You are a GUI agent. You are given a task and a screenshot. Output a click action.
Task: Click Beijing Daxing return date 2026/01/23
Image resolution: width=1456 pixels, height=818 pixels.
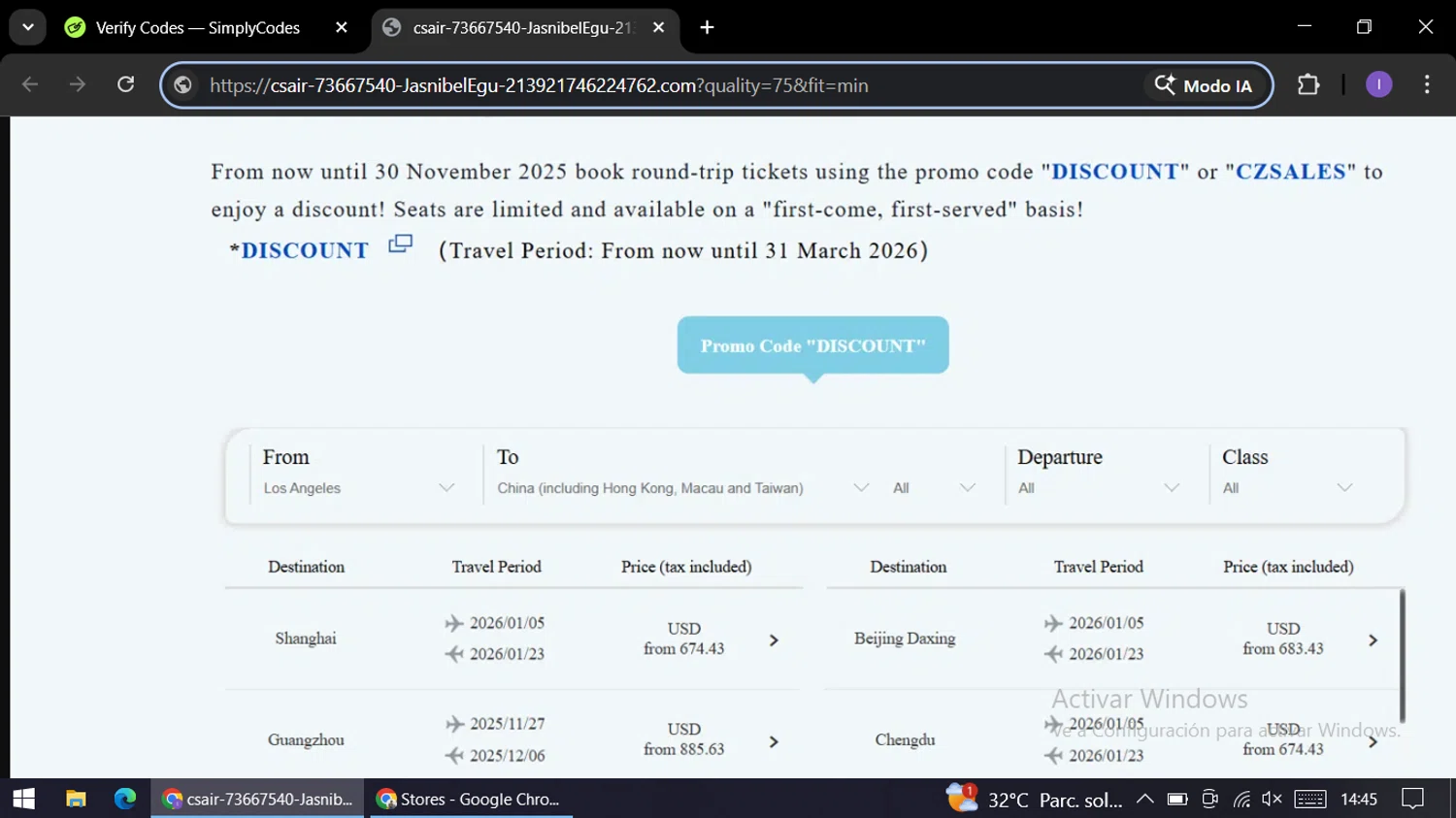1106,654
